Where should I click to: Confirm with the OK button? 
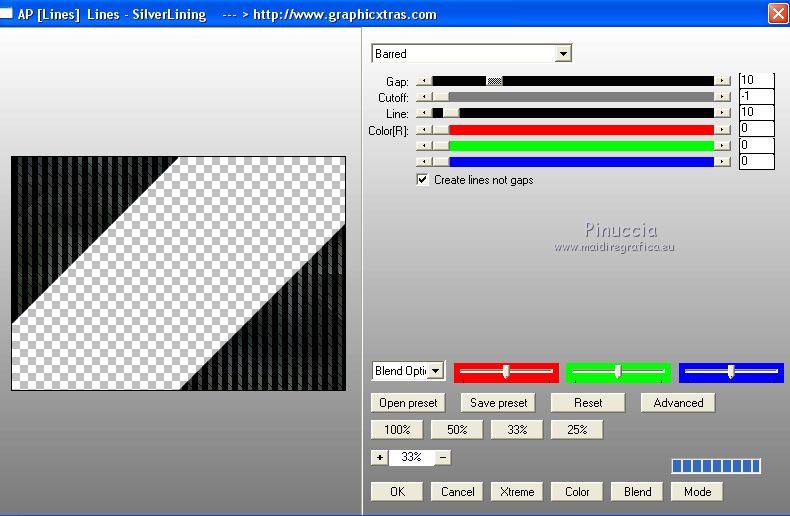[397, 491]
